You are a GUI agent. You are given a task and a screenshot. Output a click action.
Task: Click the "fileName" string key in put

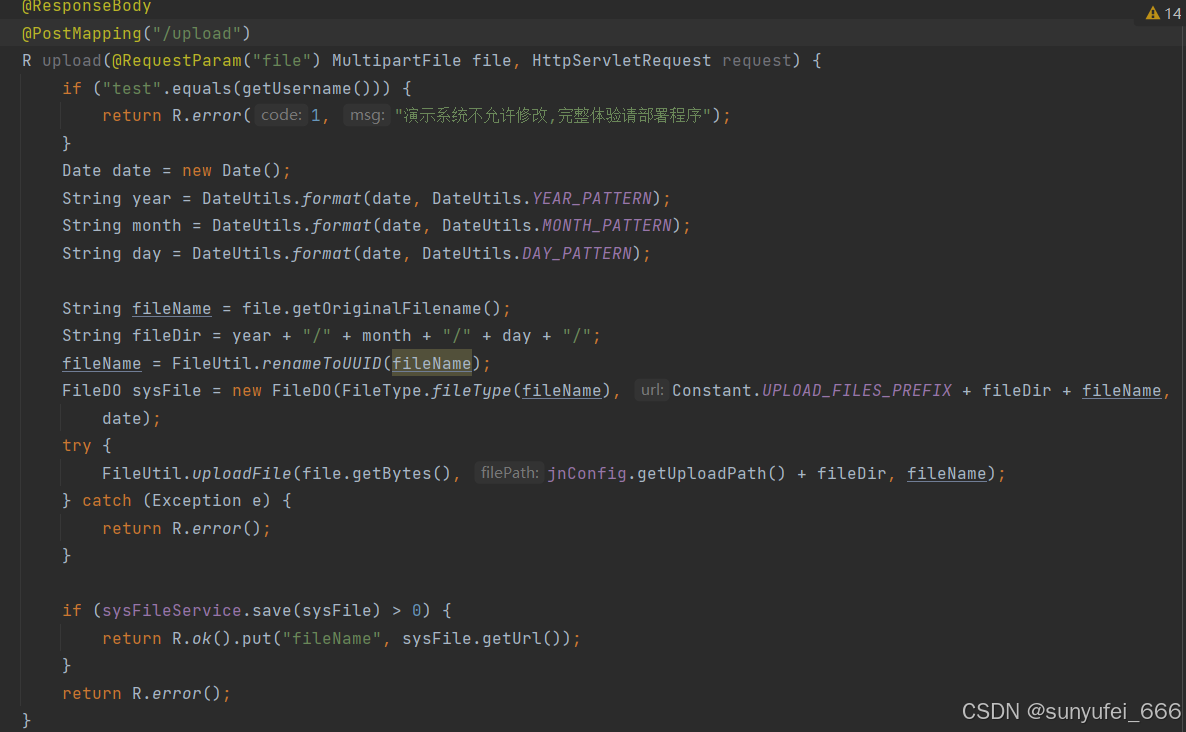coord(331,639)
